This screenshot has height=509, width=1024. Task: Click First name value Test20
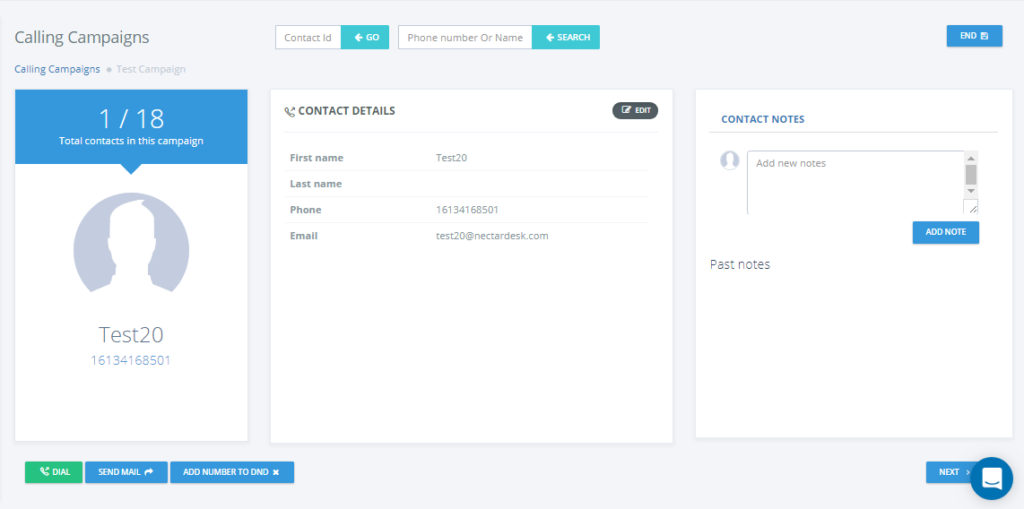[x=451, y=157]
